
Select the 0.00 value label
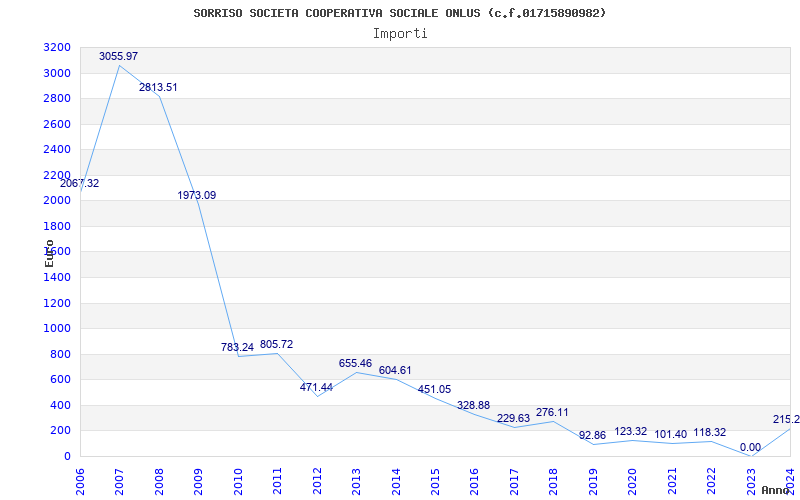click(751, 447)
